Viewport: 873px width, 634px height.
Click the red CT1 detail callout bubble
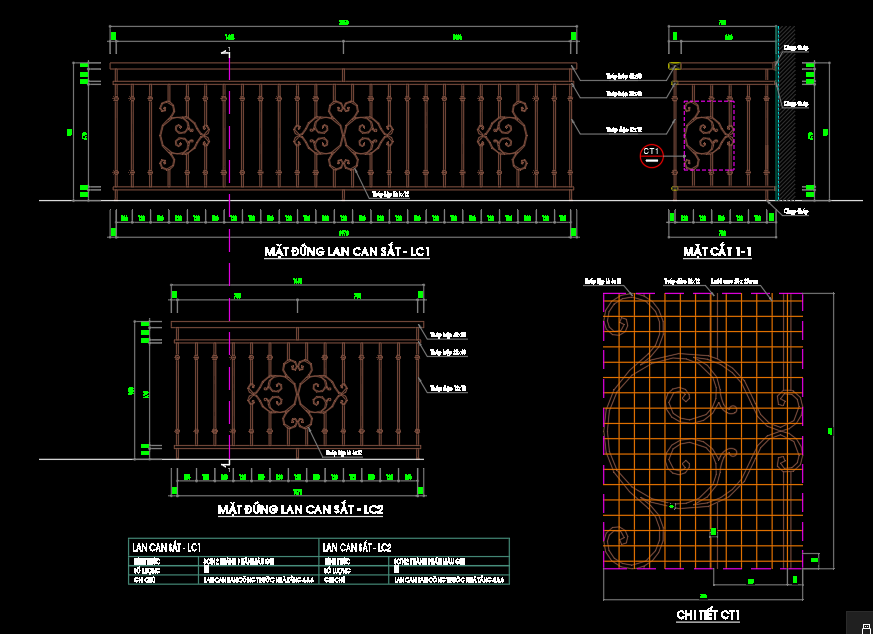click(x=651, y=155)
